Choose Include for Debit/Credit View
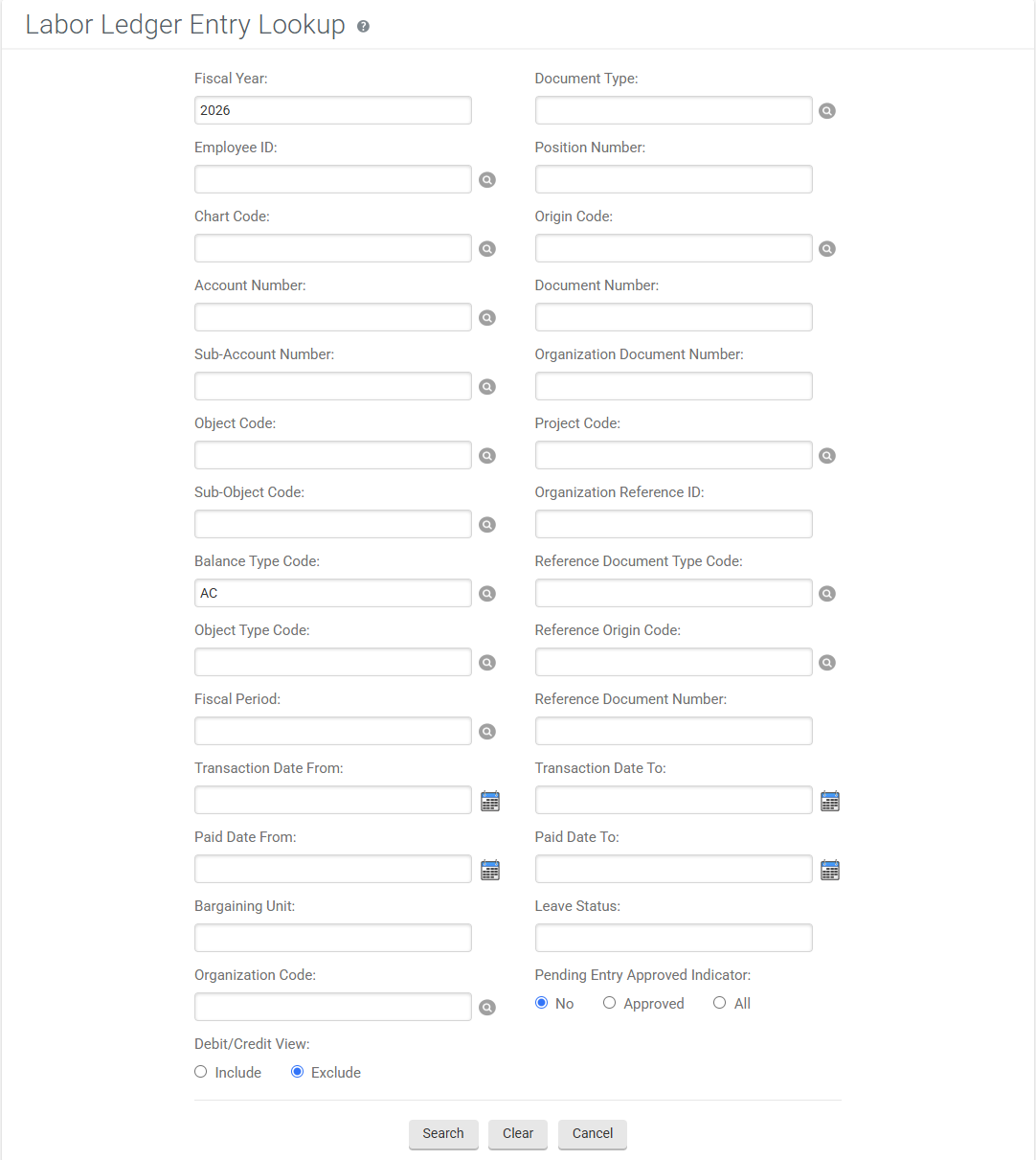Viewport: 1036px width, 1160px height. 201,1072
